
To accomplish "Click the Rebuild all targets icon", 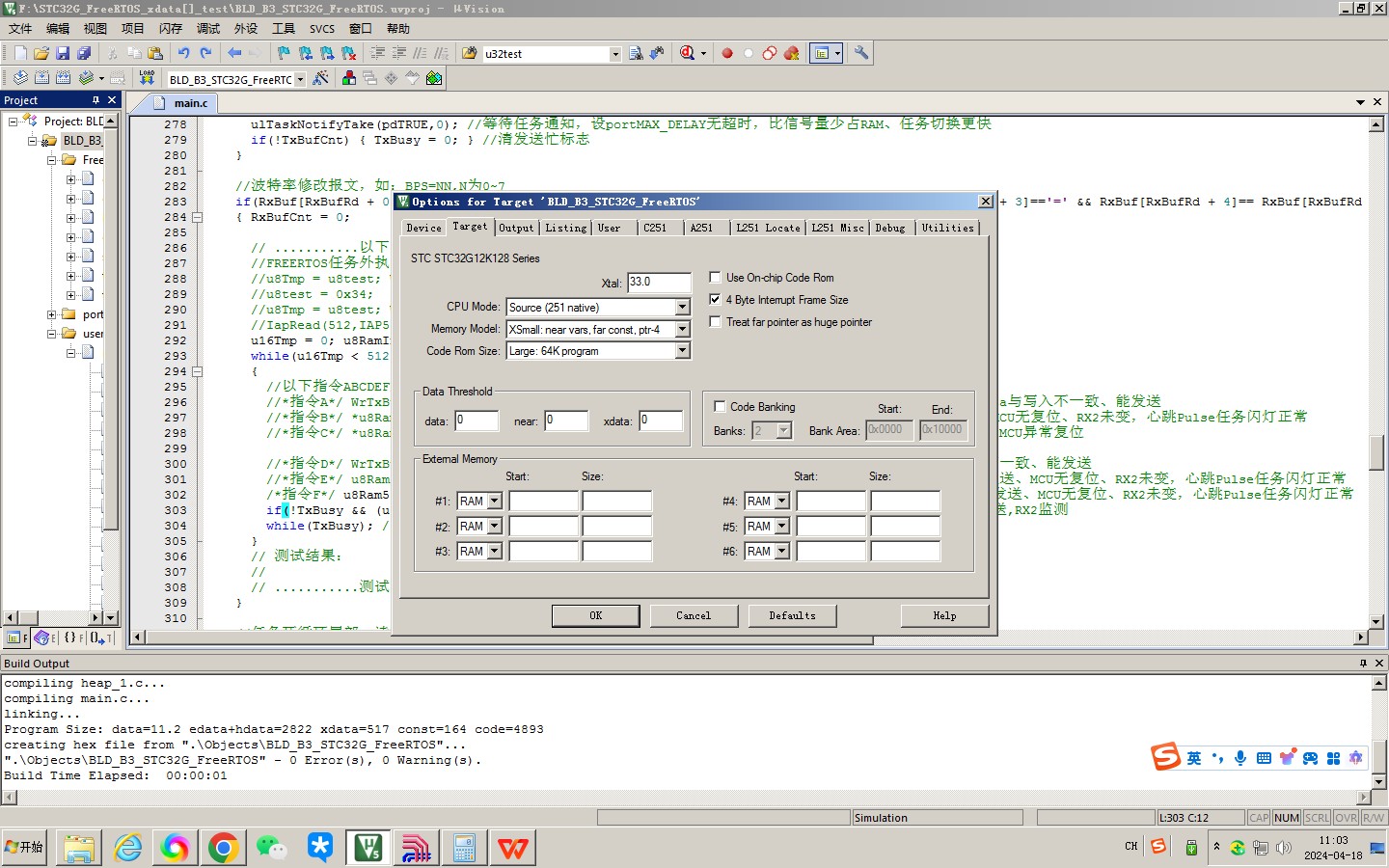I will [x=63, y=78].
